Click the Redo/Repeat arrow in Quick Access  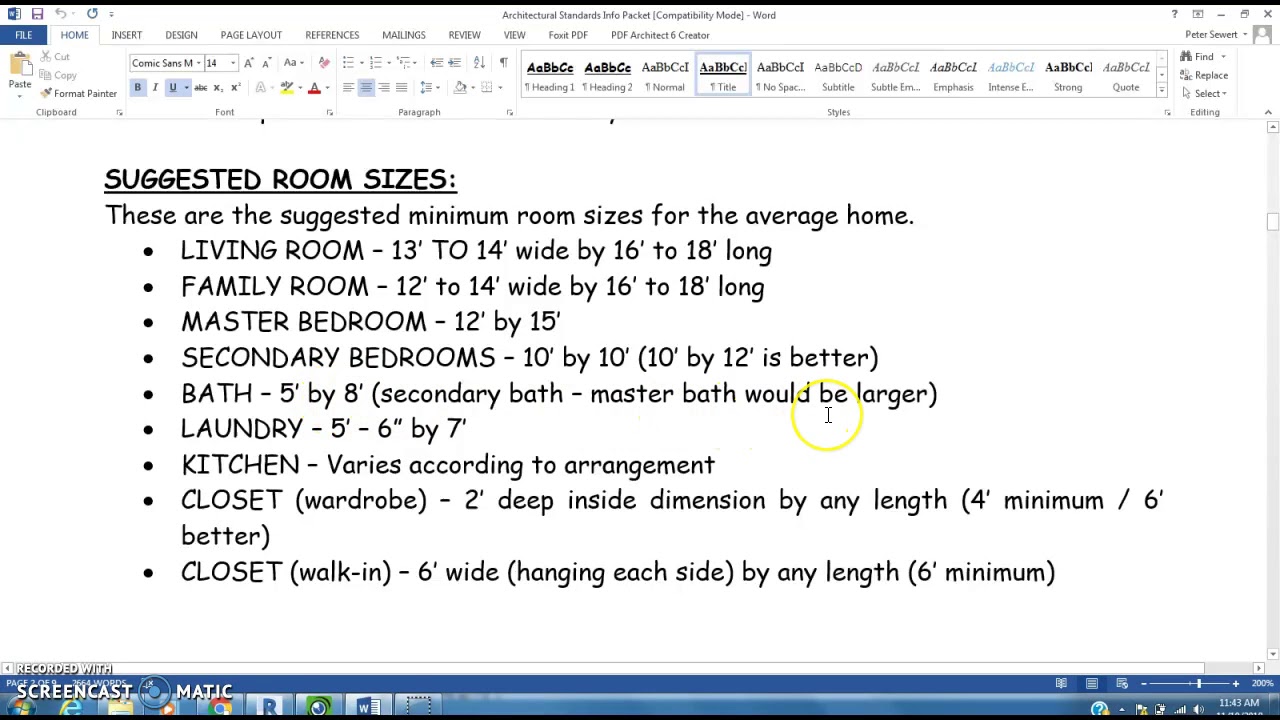coord(92,14)
